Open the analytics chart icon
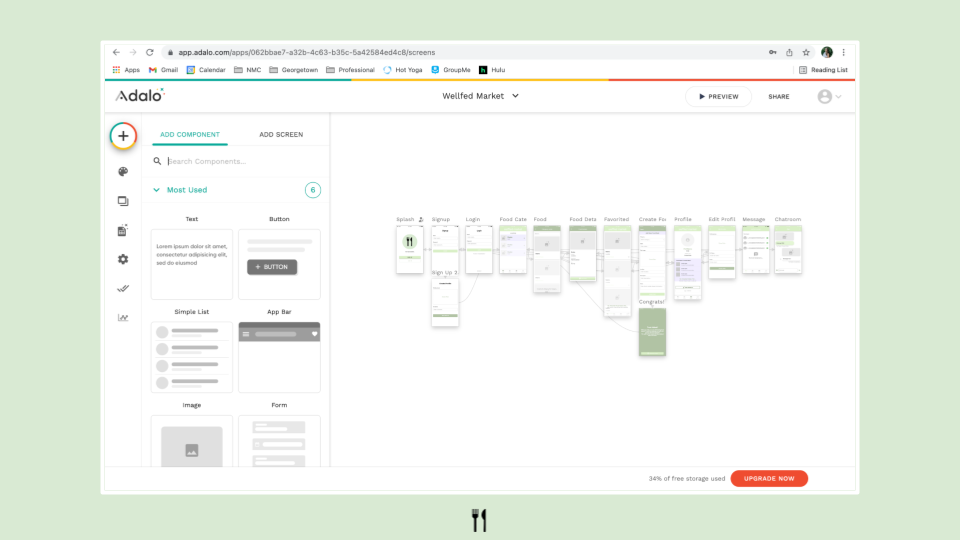This screenshot has width=960, height=540. pos(123,317)
